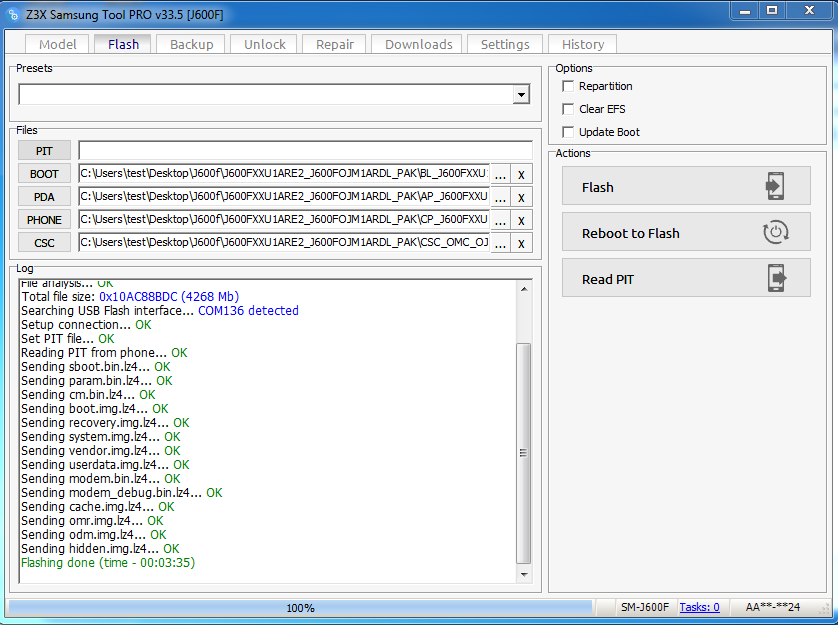This screenshot has width=838, height=625.
Task: Switch to the Downloads tab
Action: [418, 44]
